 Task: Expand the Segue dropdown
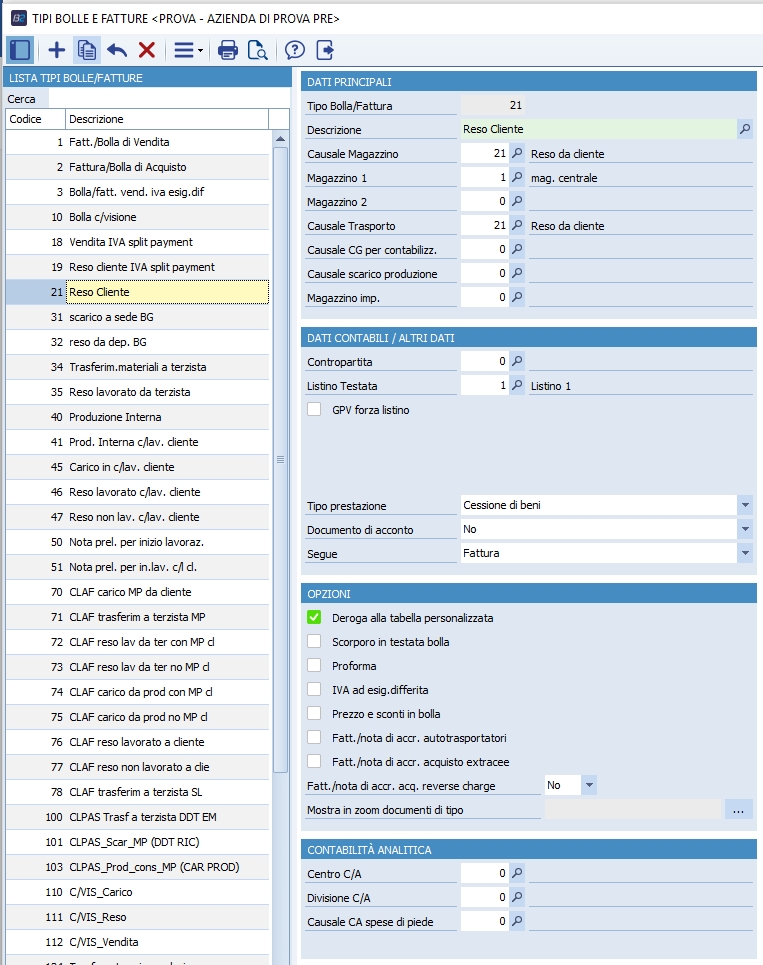tap(745, 553)
